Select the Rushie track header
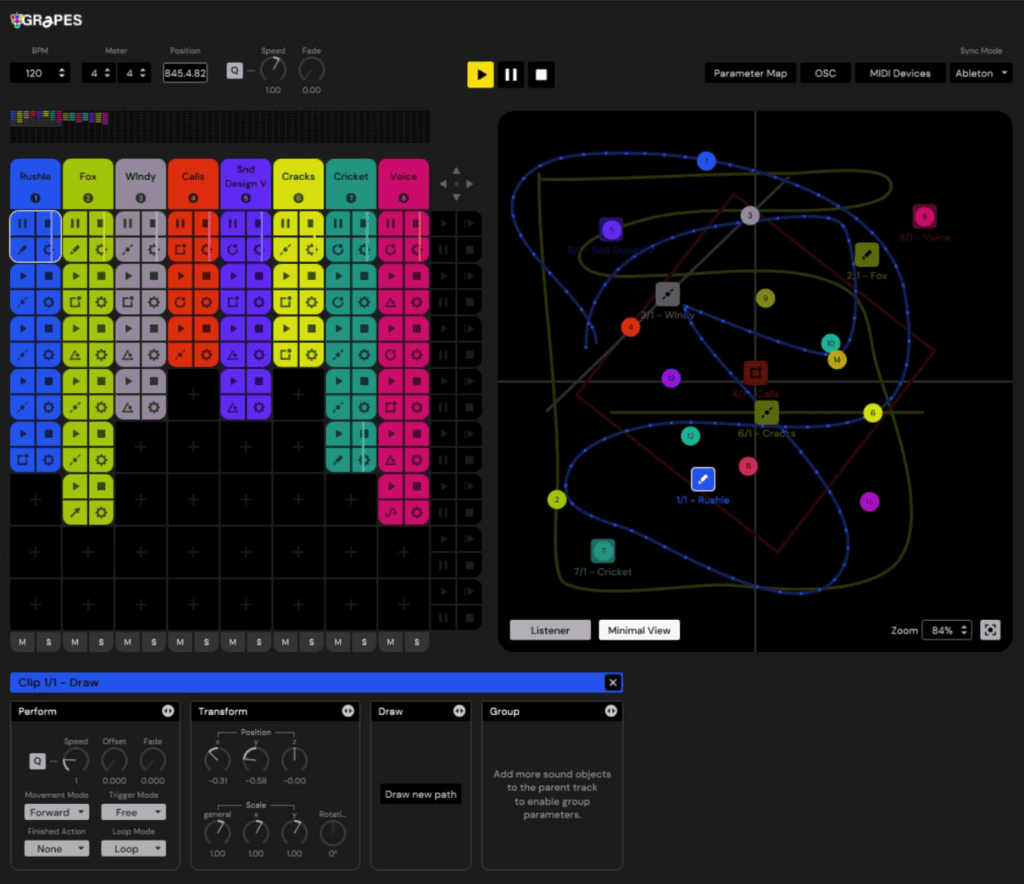 tap(35, 184)
